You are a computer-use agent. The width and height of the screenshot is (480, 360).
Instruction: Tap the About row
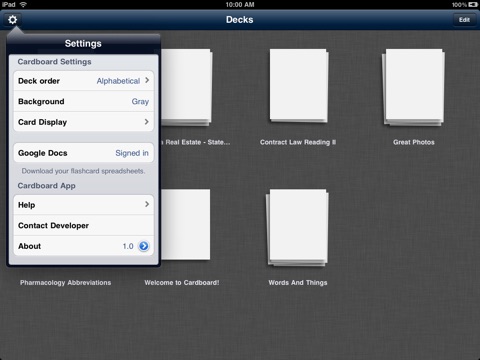click(x=84, y=246)
